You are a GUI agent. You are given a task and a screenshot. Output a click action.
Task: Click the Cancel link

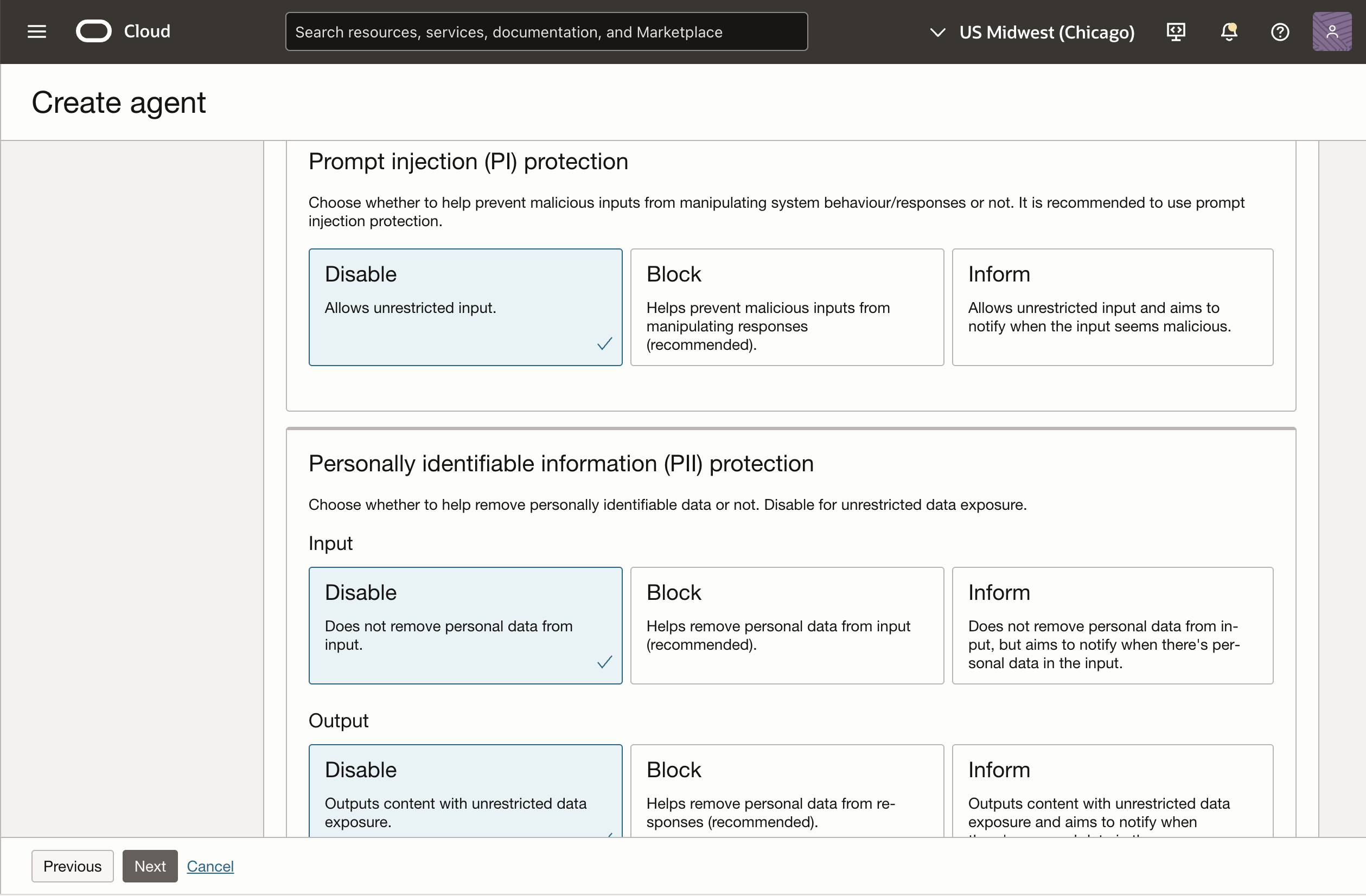210,866
